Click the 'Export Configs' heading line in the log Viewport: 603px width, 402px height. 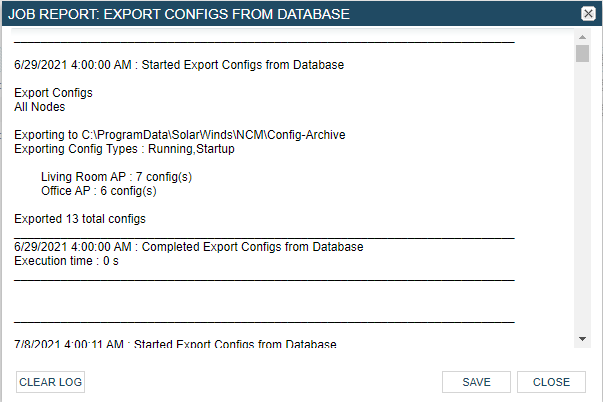click(53, 93)
